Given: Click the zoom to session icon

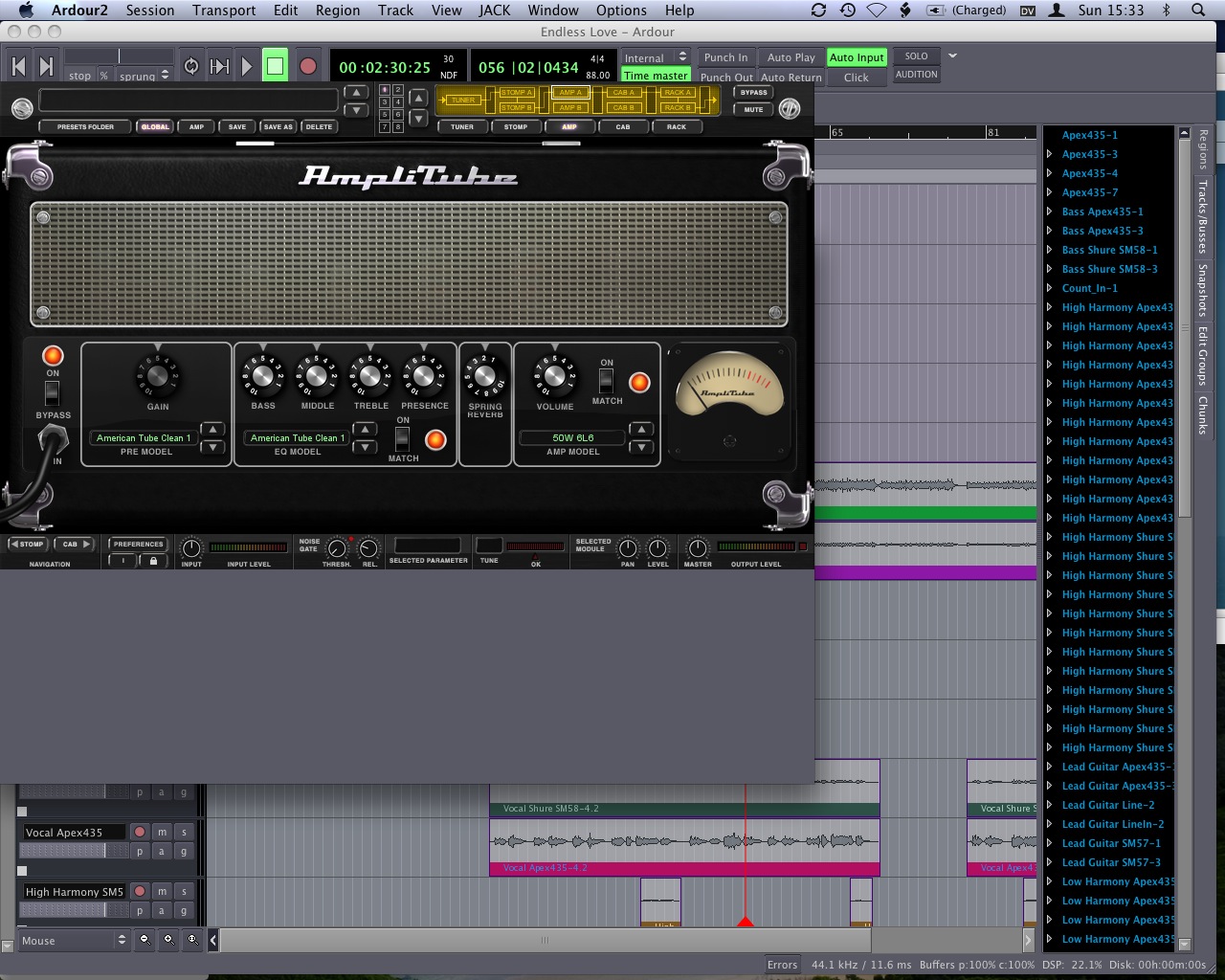Looking at the screenshot, I should (x=192, y=940).
